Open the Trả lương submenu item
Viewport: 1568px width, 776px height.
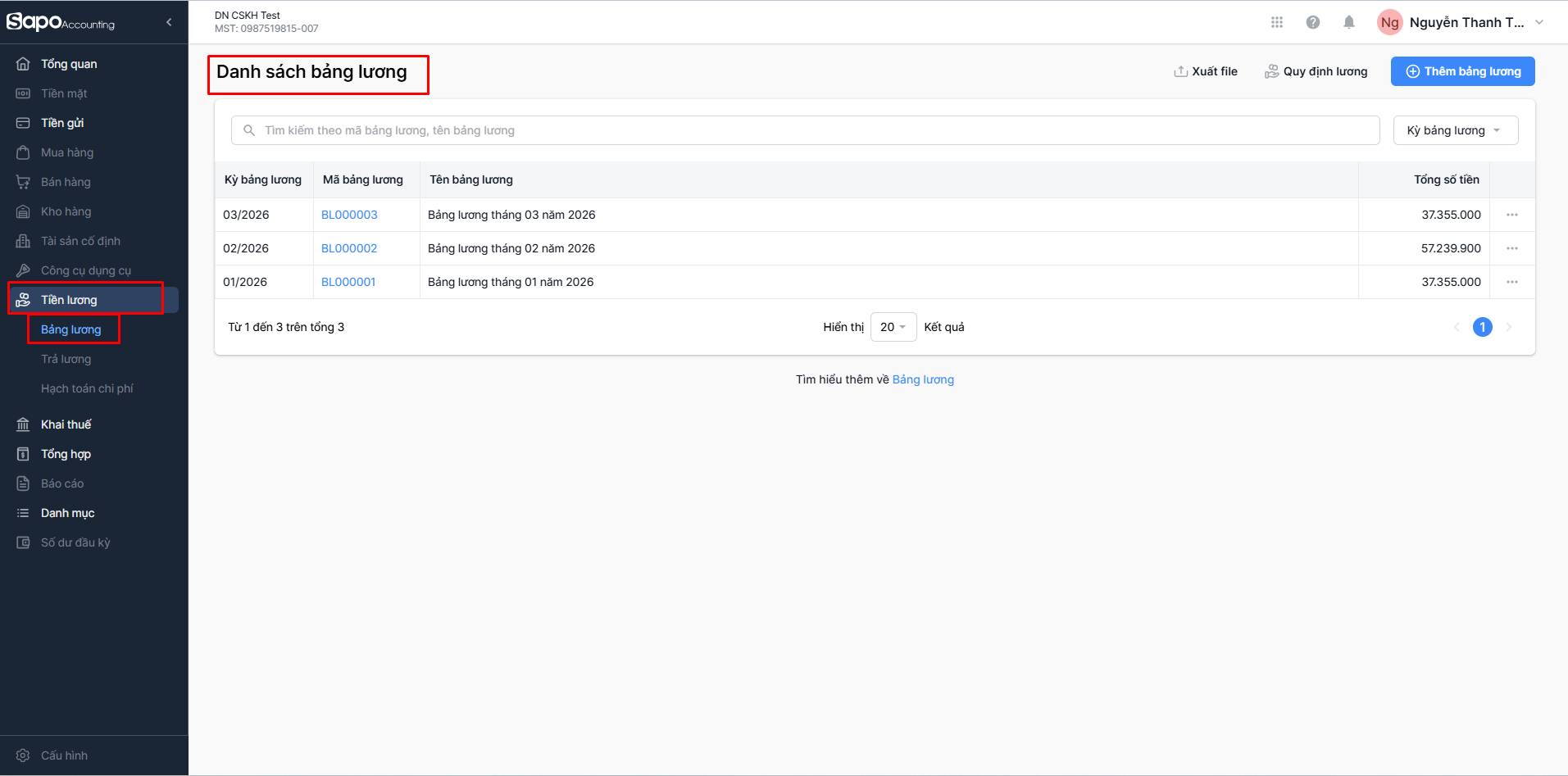coord(66,359)
